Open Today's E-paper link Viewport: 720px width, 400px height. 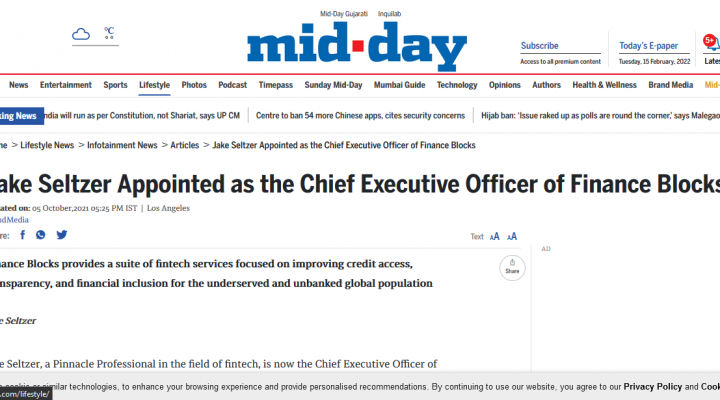click(x=648, y=46)
